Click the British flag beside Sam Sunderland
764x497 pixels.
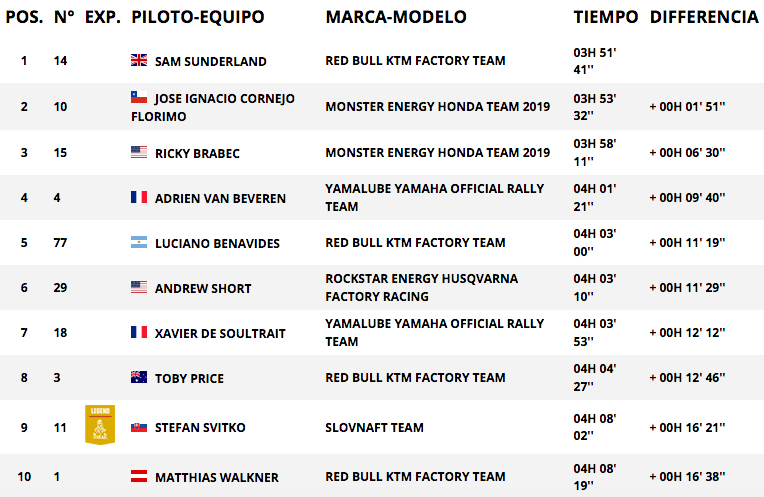139,60
